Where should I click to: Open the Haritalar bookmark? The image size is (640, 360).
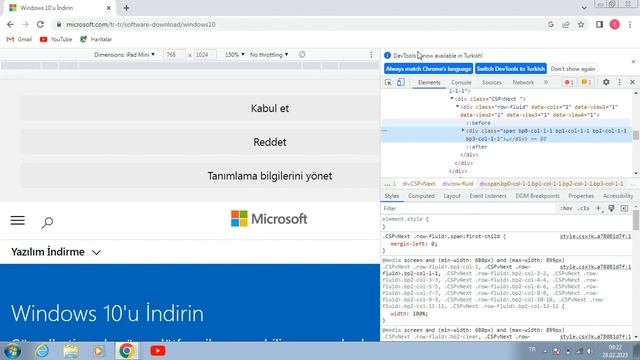[x=96, y=40]
